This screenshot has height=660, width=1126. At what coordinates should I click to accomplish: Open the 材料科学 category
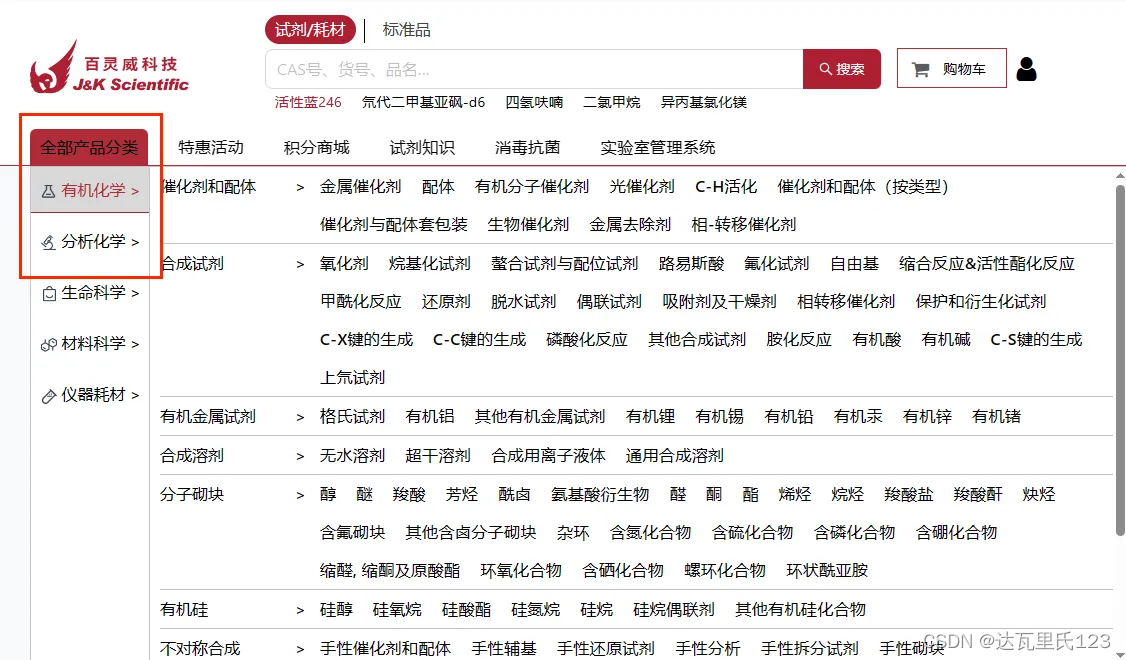(x=90, y=343)
